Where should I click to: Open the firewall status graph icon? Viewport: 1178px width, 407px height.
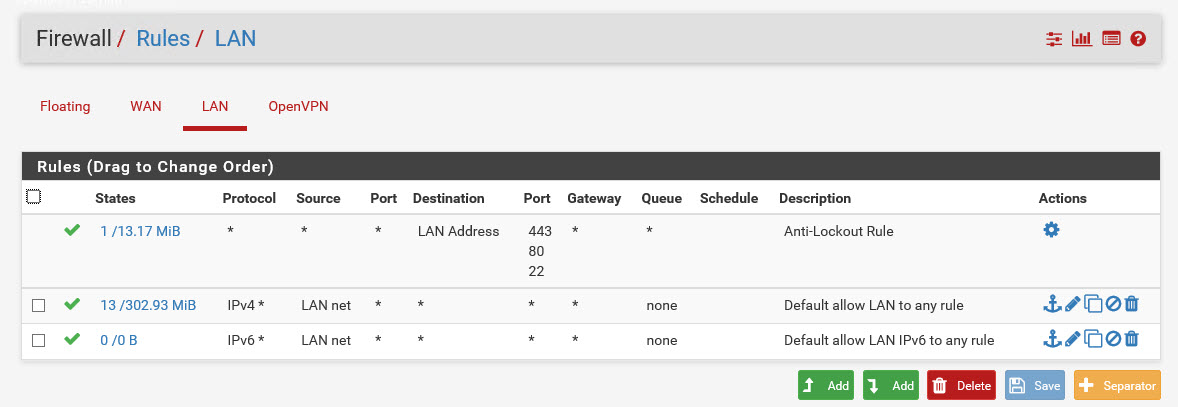click(x=1081, y=39)
